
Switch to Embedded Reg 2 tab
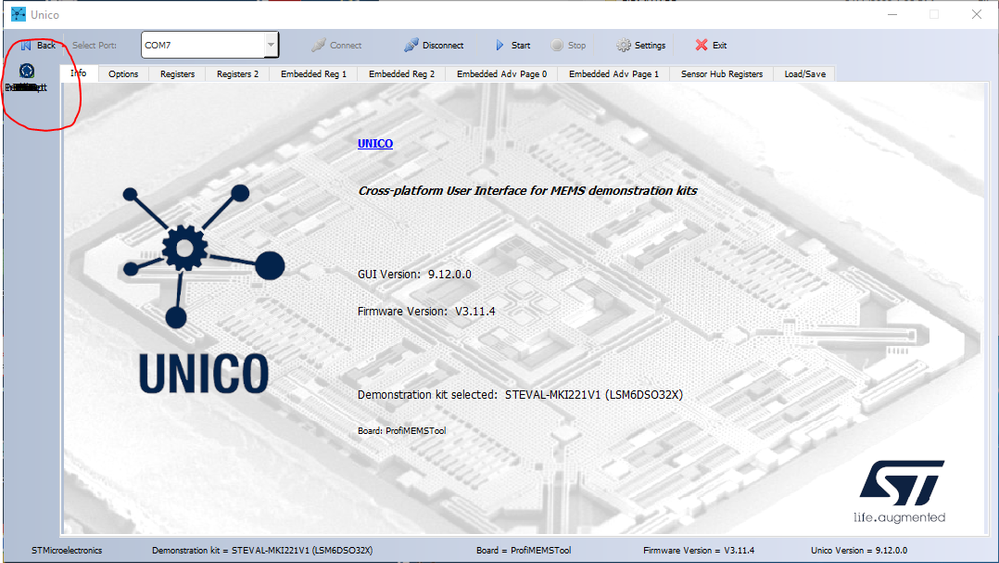click(x=401, y=74)
